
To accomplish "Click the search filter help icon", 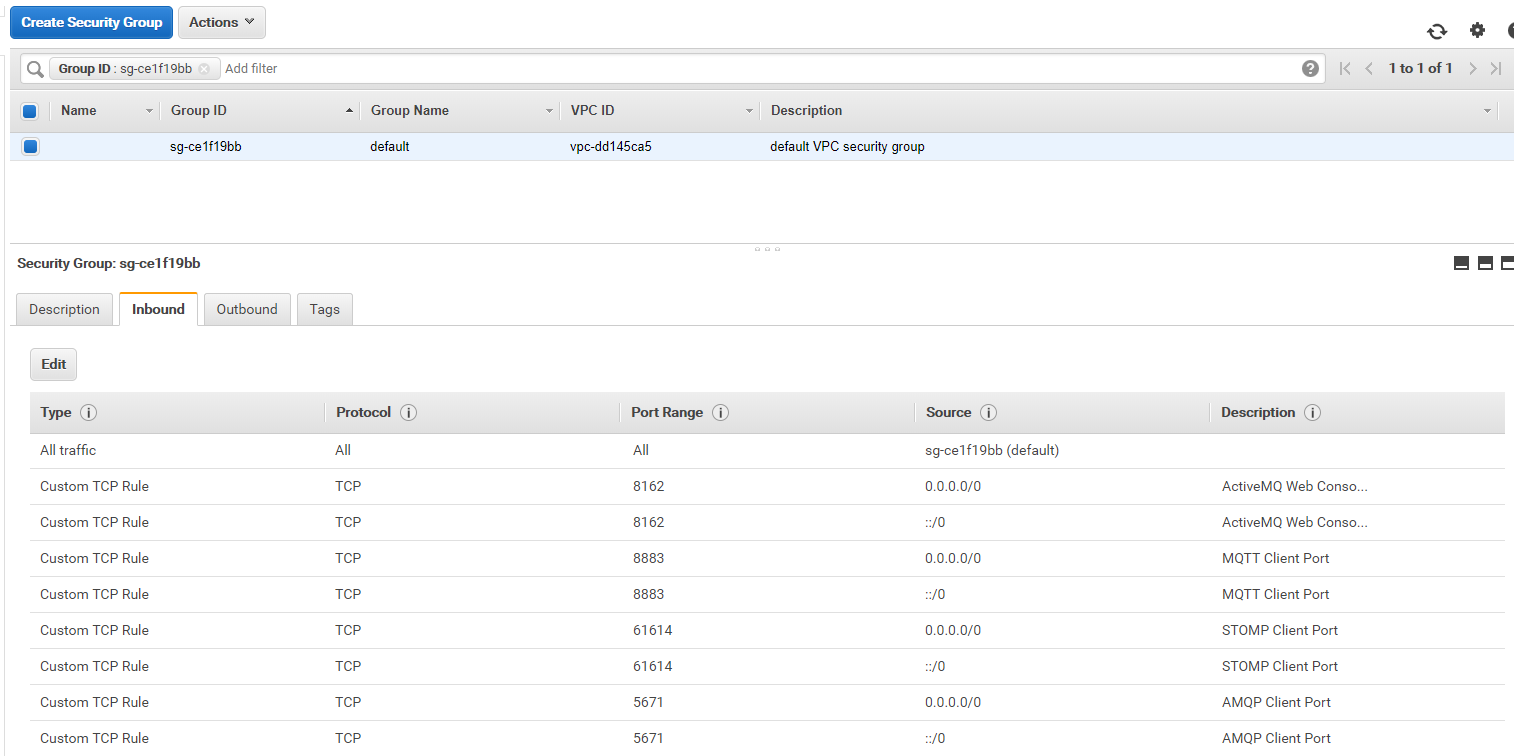I will point(1310,68).
